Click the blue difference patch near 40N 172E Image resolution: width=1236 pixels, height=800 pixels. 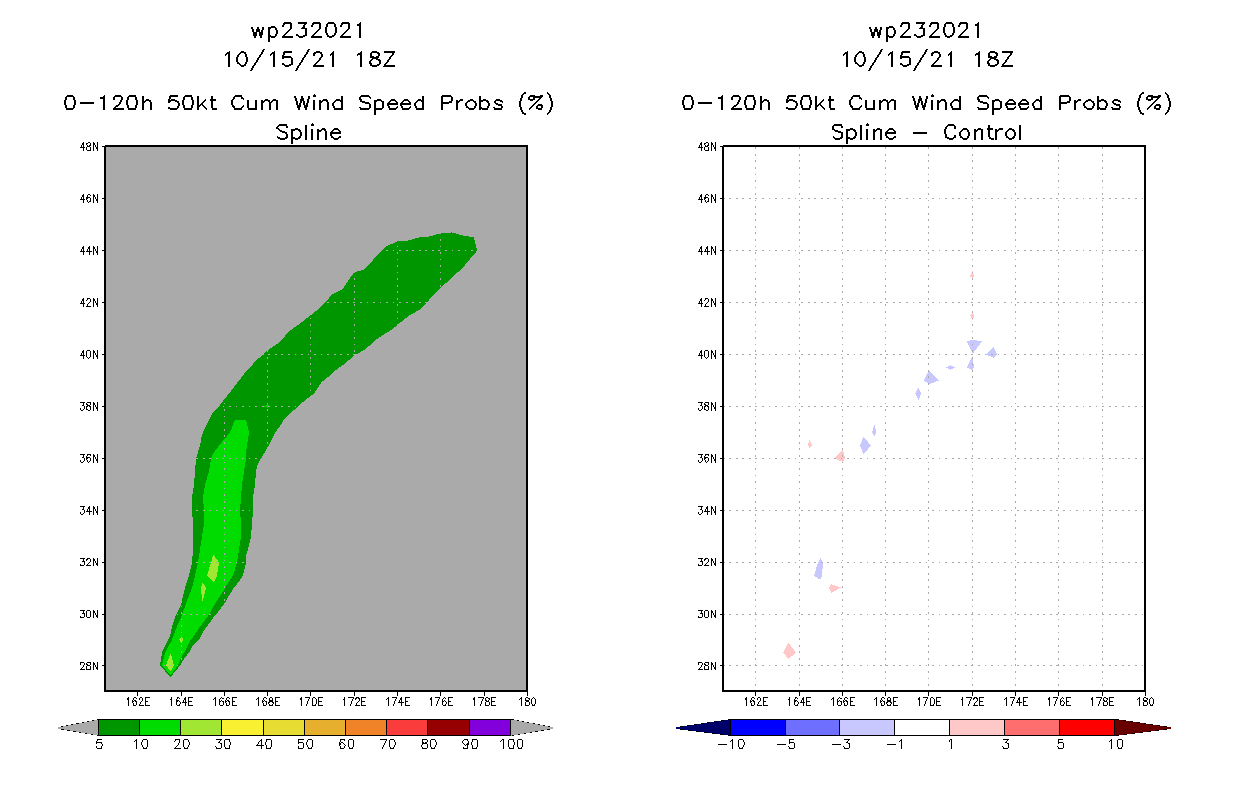coord(973,346)
